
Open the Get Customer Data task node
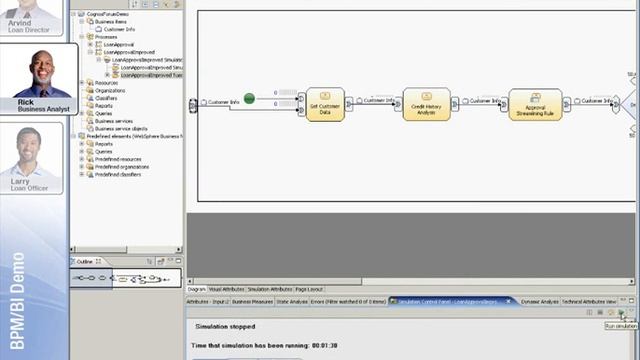click(x=325, y=104)
